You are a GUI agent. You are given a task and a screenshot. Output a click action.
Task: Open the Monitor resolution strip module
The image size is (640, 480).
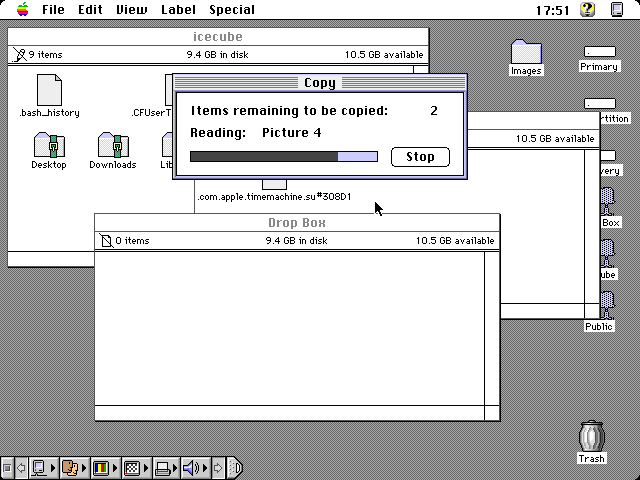(x=136, y=468)
